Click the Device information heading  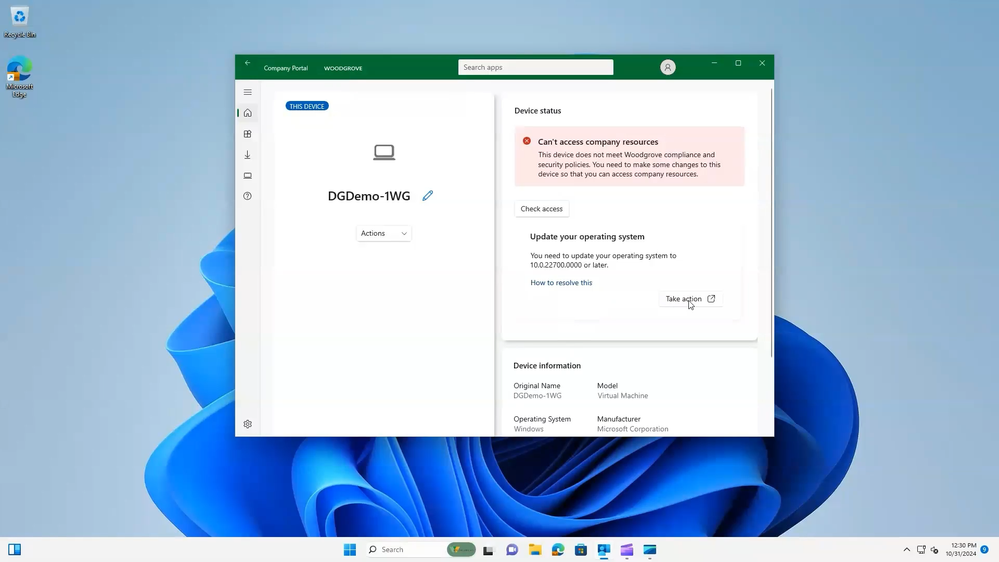(x=547, y=366)
